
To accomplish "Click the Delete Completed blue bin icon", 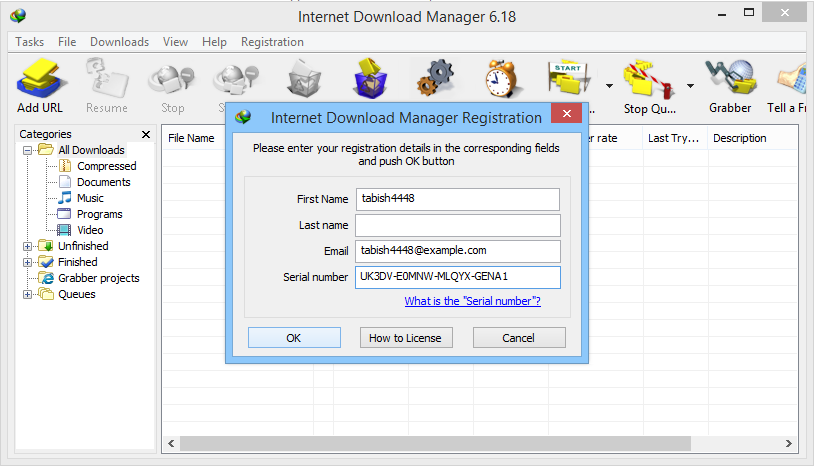I will coord(370,78).
